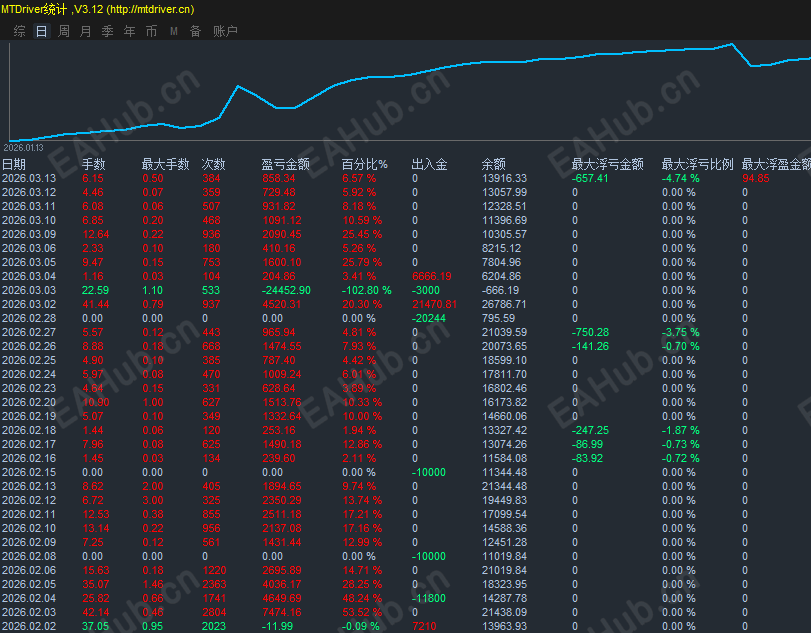Click withdrawal -20244 on 2026.02.28
This screenshot has height=633, width=811.
(x=429, y=318)
